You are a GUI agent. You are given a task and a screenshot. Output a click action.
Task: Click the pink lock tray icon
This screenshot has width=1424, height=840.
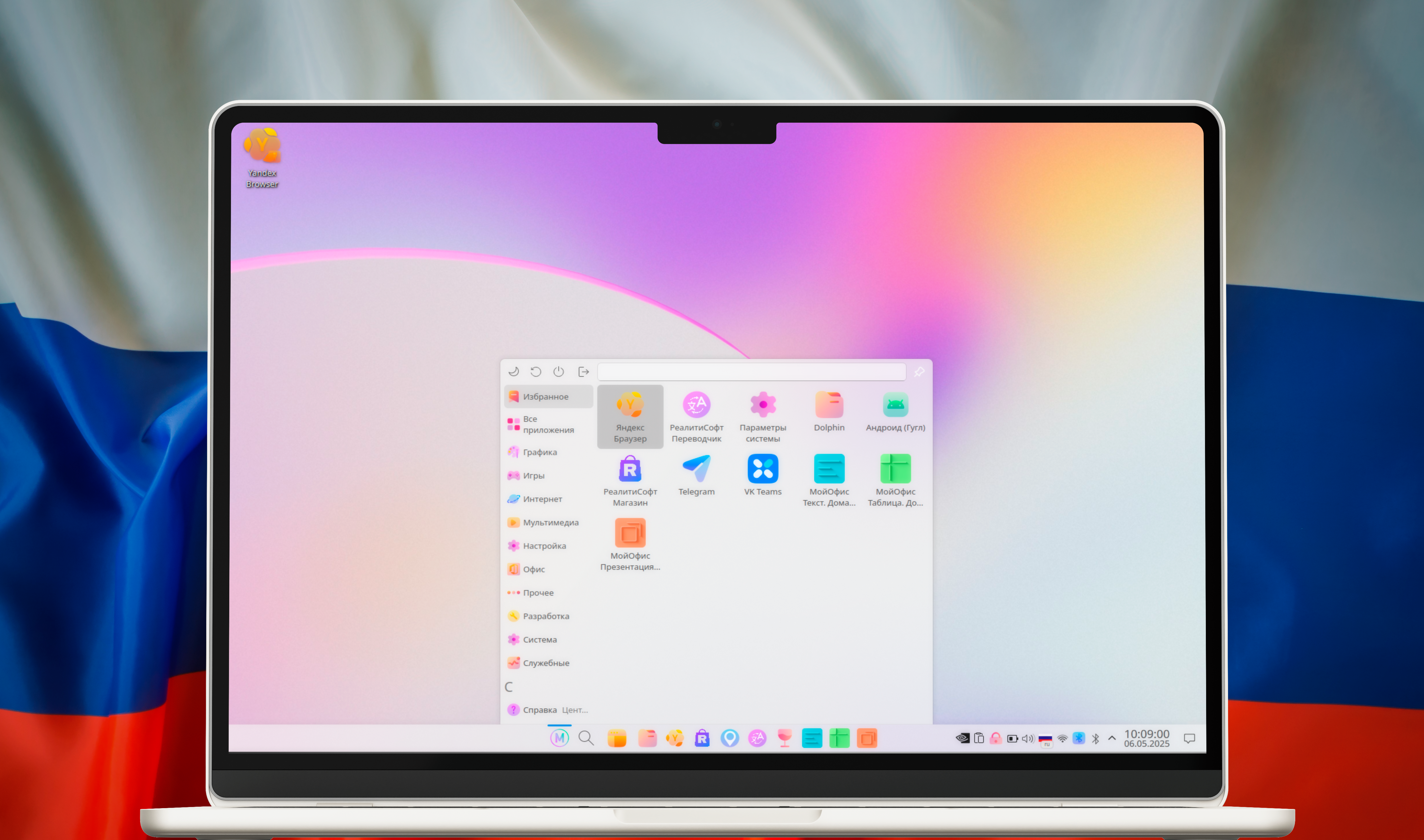coord(995,738)
